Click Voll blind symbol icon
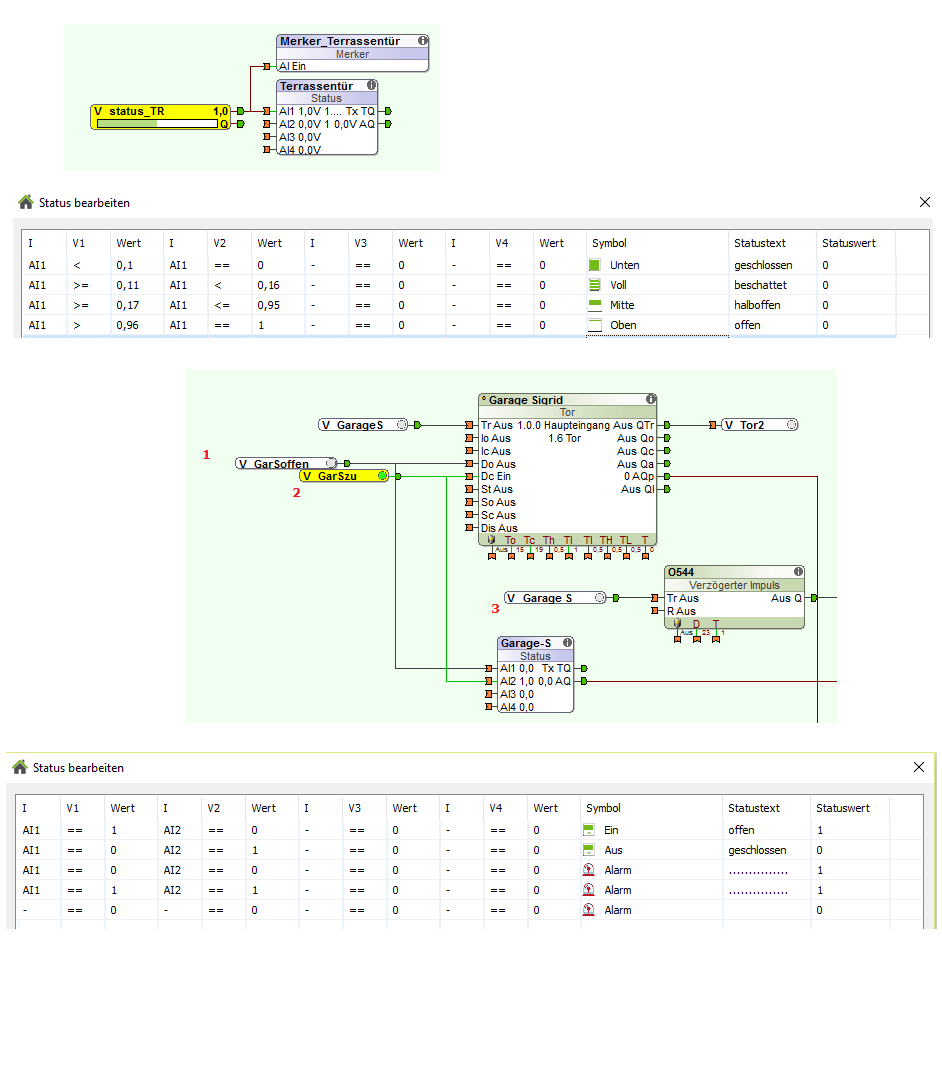 pos(594,285)
